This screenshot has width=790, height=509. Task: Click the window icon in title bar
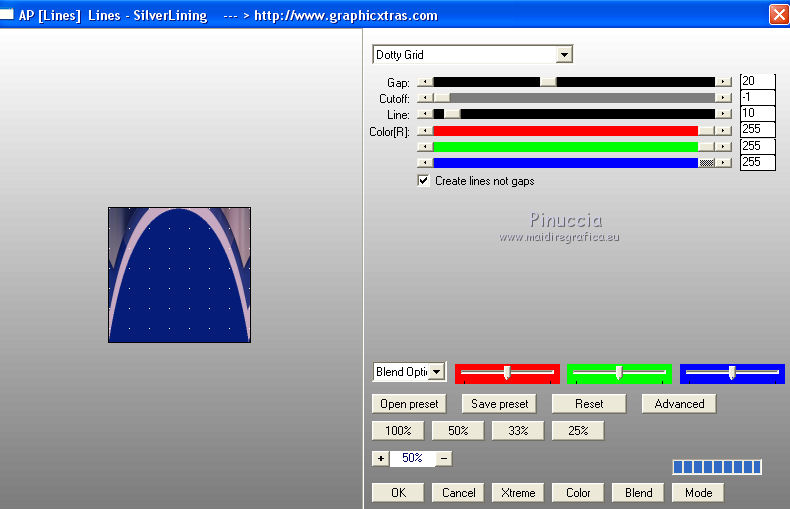(7, 14)
